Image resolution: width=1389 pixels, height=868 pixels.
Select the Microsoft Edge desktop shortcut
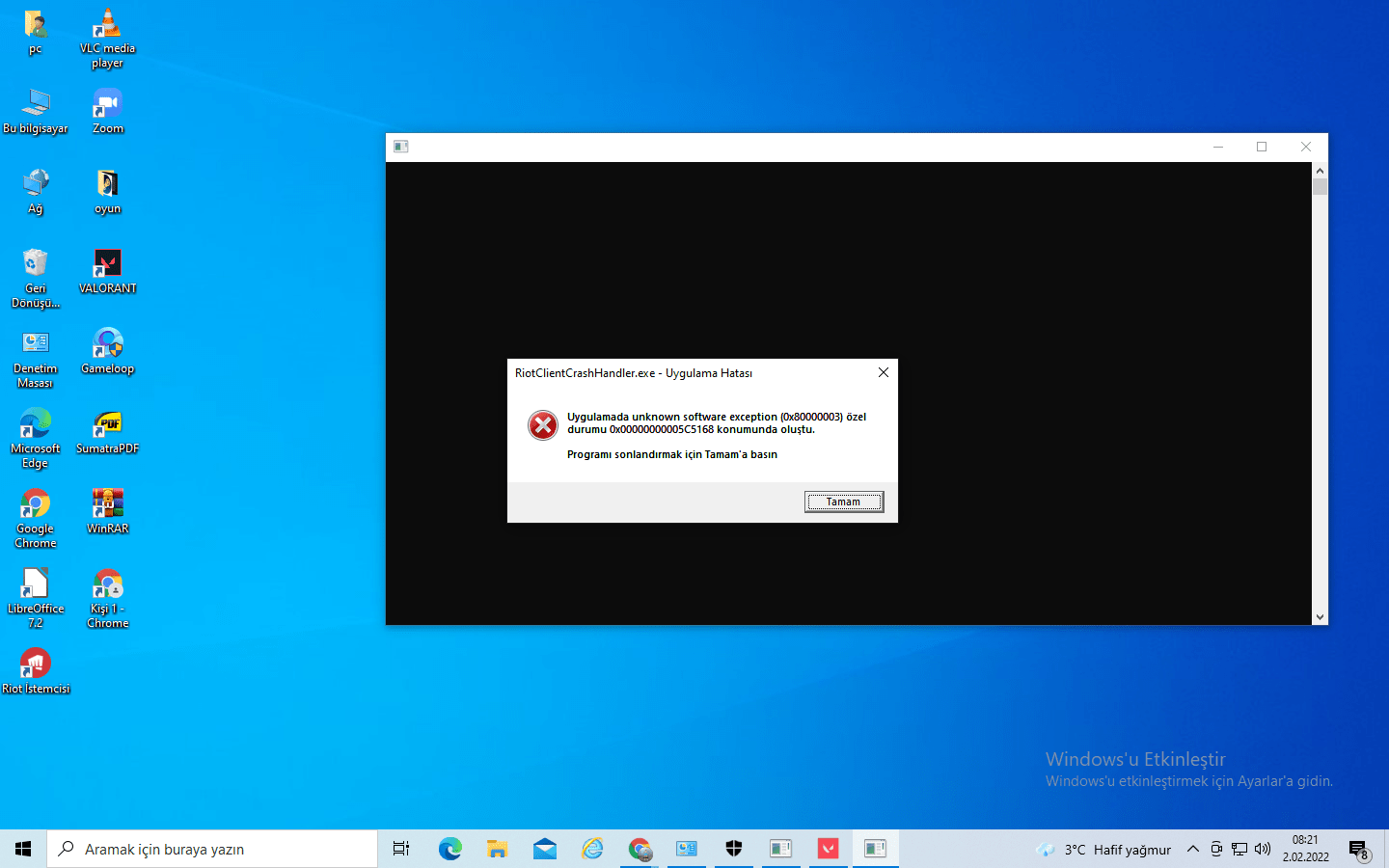tap(36, 439)
